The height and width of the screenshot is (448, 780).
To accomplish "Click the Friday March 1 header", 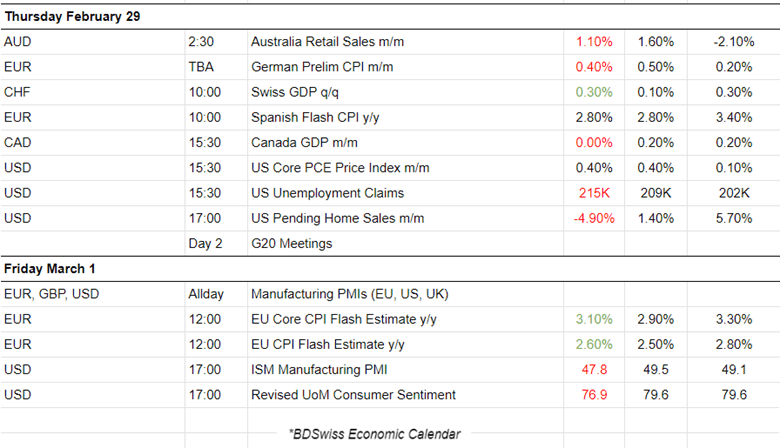I will [x=48, y=269].
